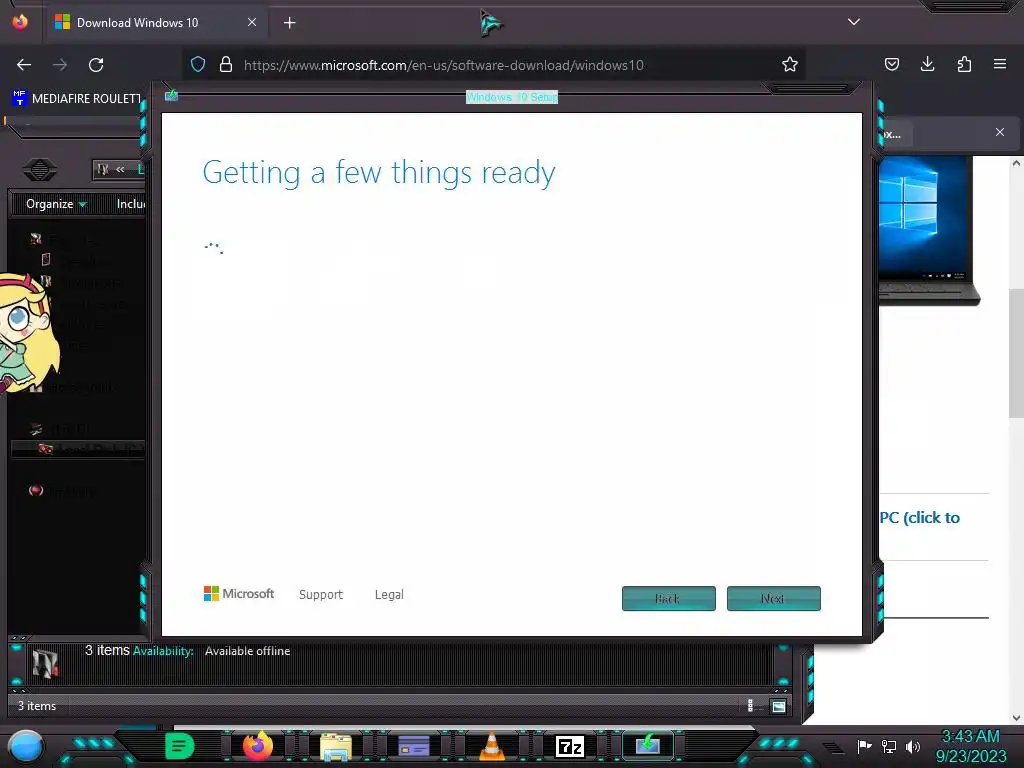The width and height of the screenshot is (1024, 768).
Task: Open the Firefox downloads panel
Action: pyautogui.click(x=927, y=64)
